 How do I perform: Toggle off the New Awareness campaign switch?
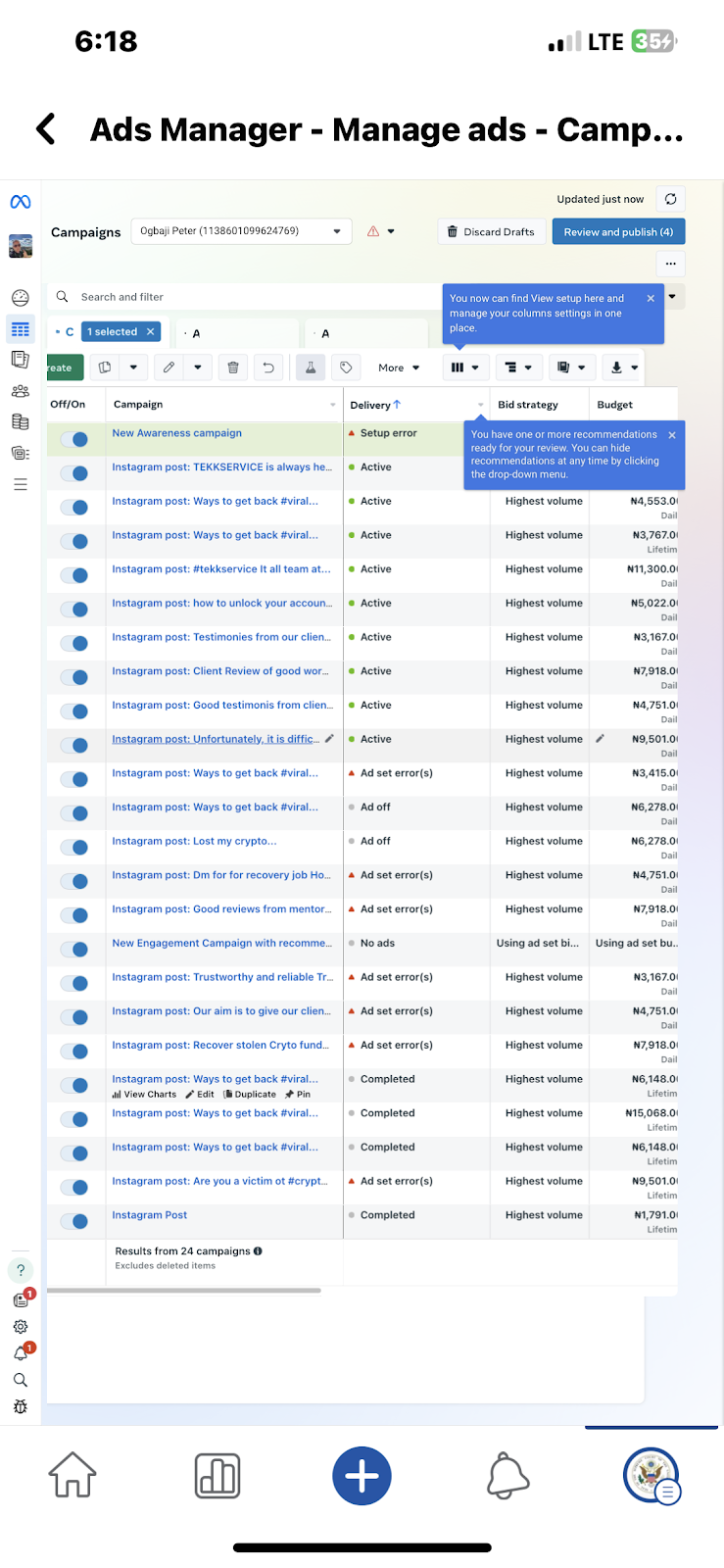pos(74,439)
